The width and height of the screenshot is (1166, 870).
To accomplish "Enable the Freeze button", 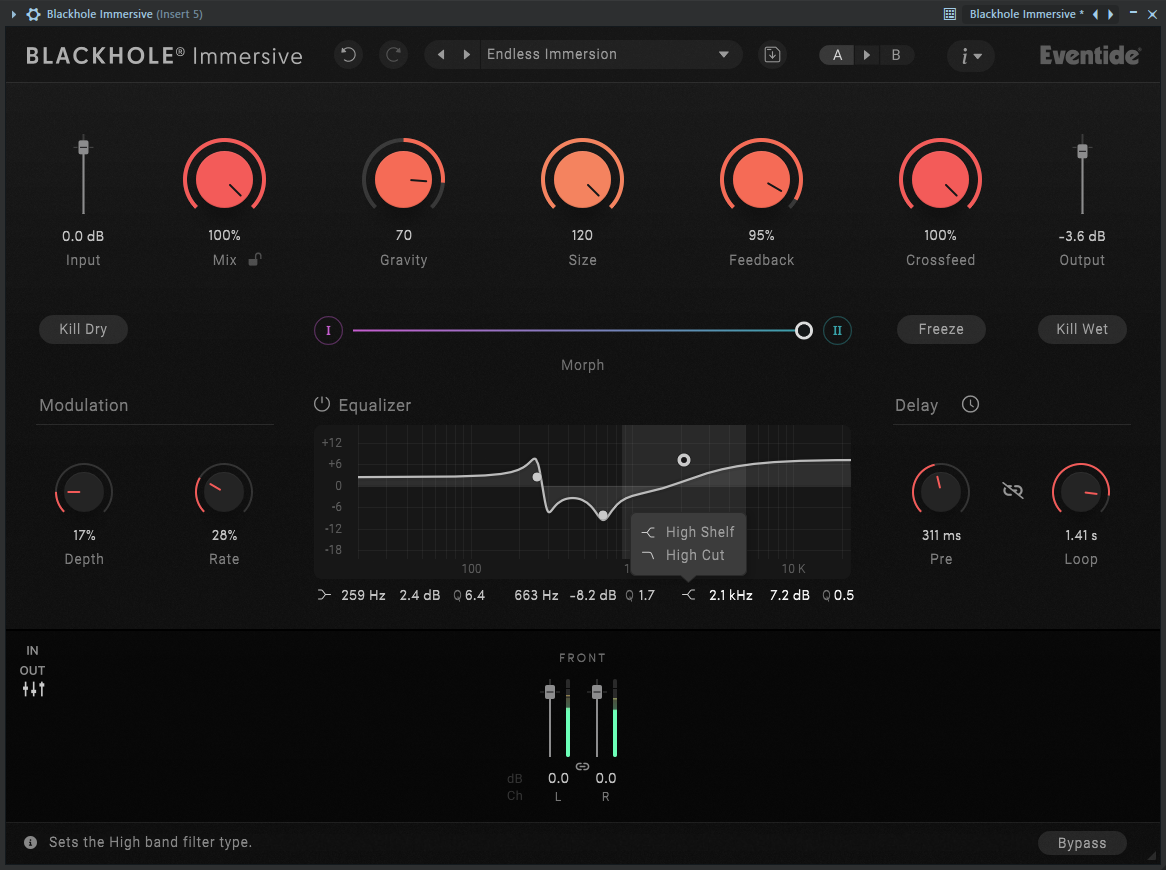I will [x=941, y=329].
